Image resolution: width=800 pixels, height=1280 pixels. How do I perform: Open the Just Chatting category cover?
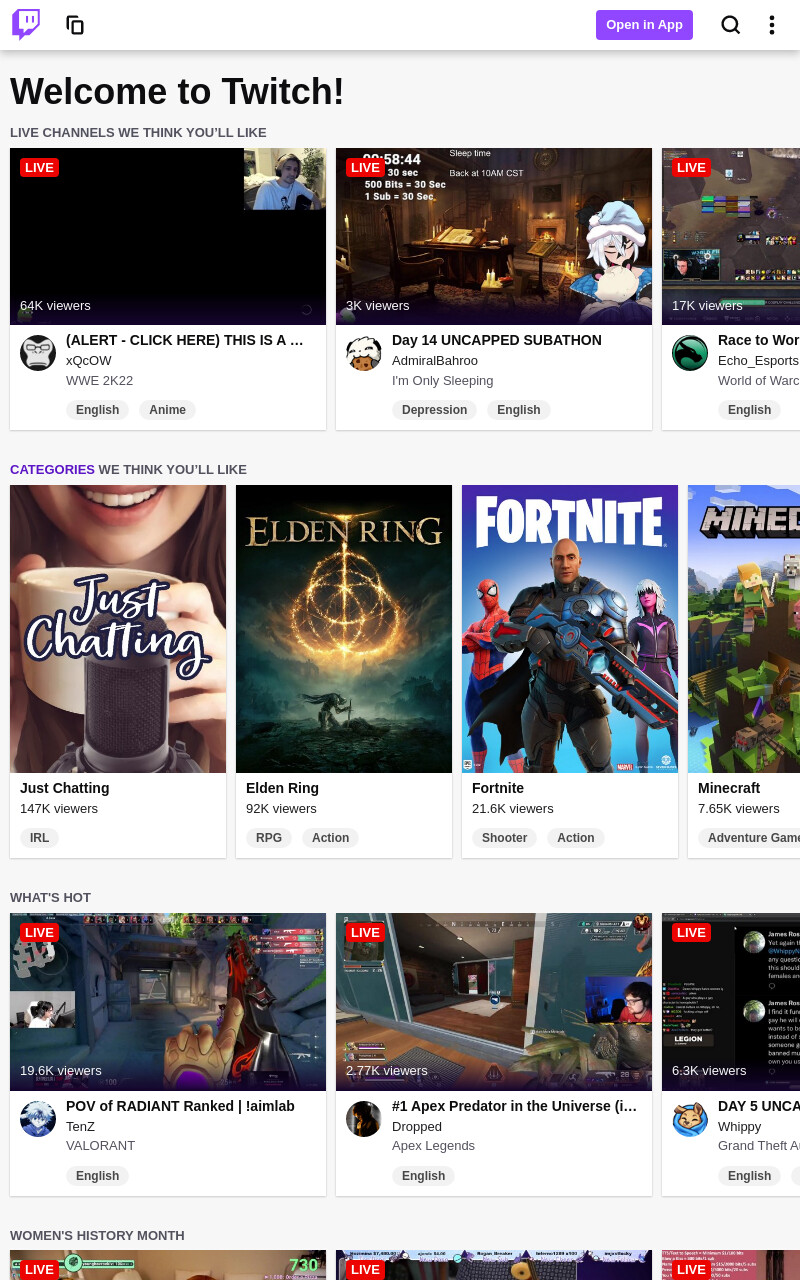coord(118,629)
